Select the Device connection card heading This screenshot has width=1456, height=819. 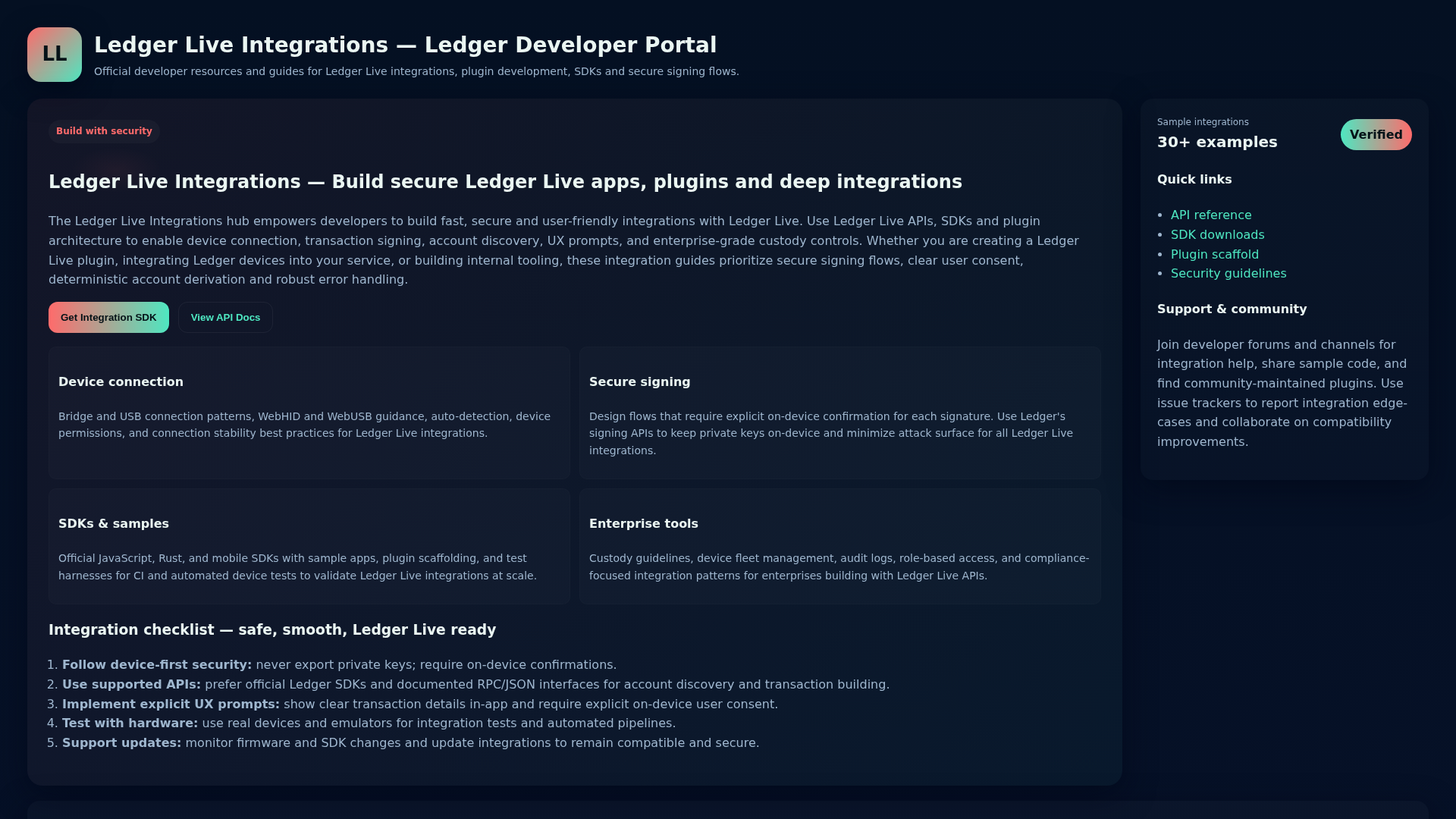tap(121, 382)
